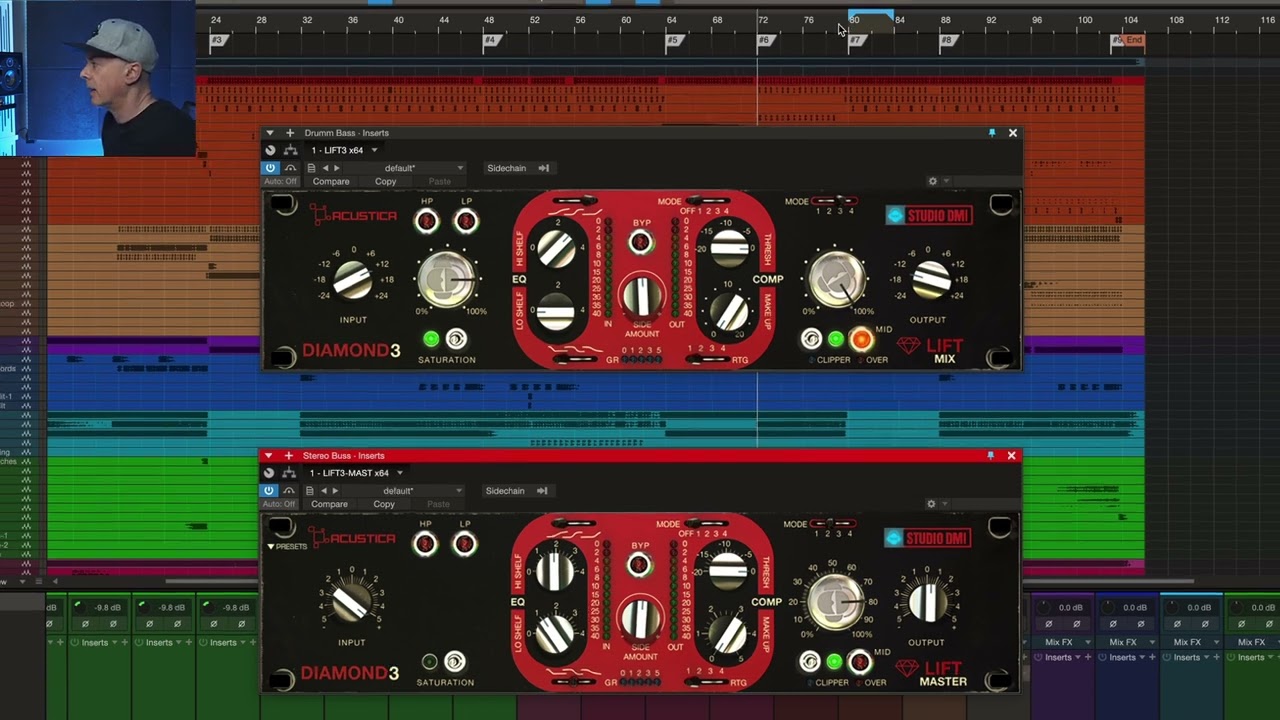Click orange MID button on LIFT Mix

click(x=860, y=339)
